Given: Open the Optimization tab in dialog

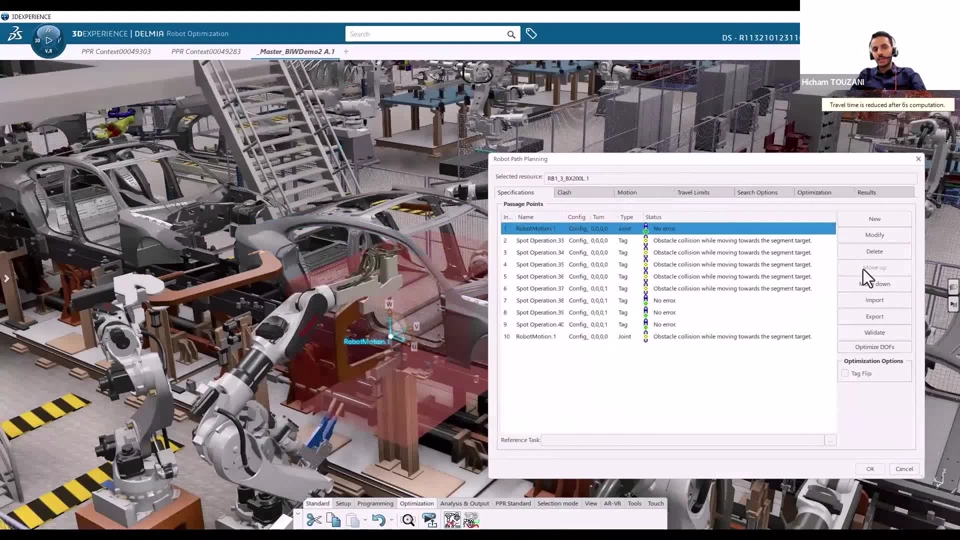Looking at the screenshot, I should 824,192.
